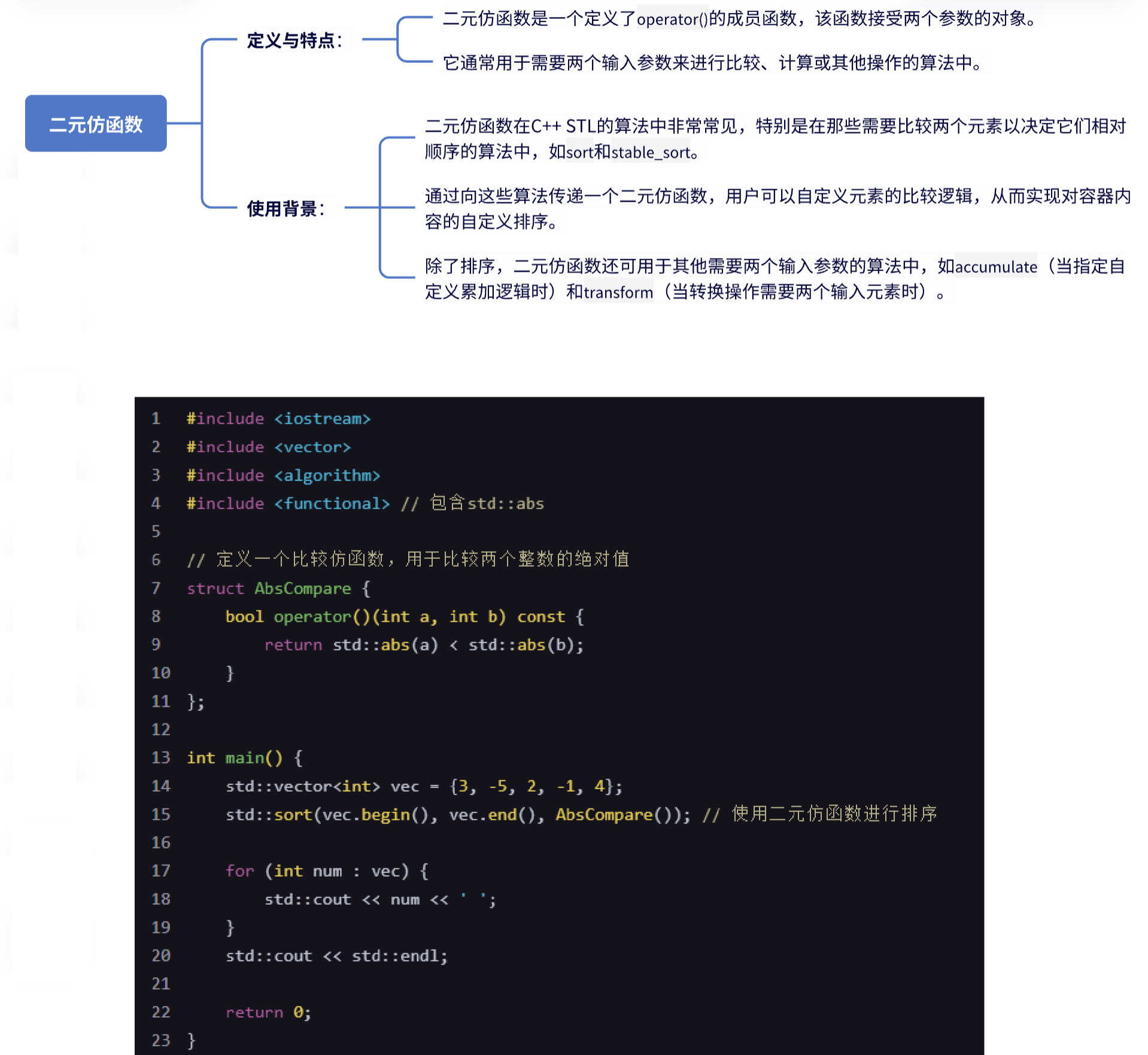Click the int main() line
Screen dimensions: 1148x1055
coord(245,758)
